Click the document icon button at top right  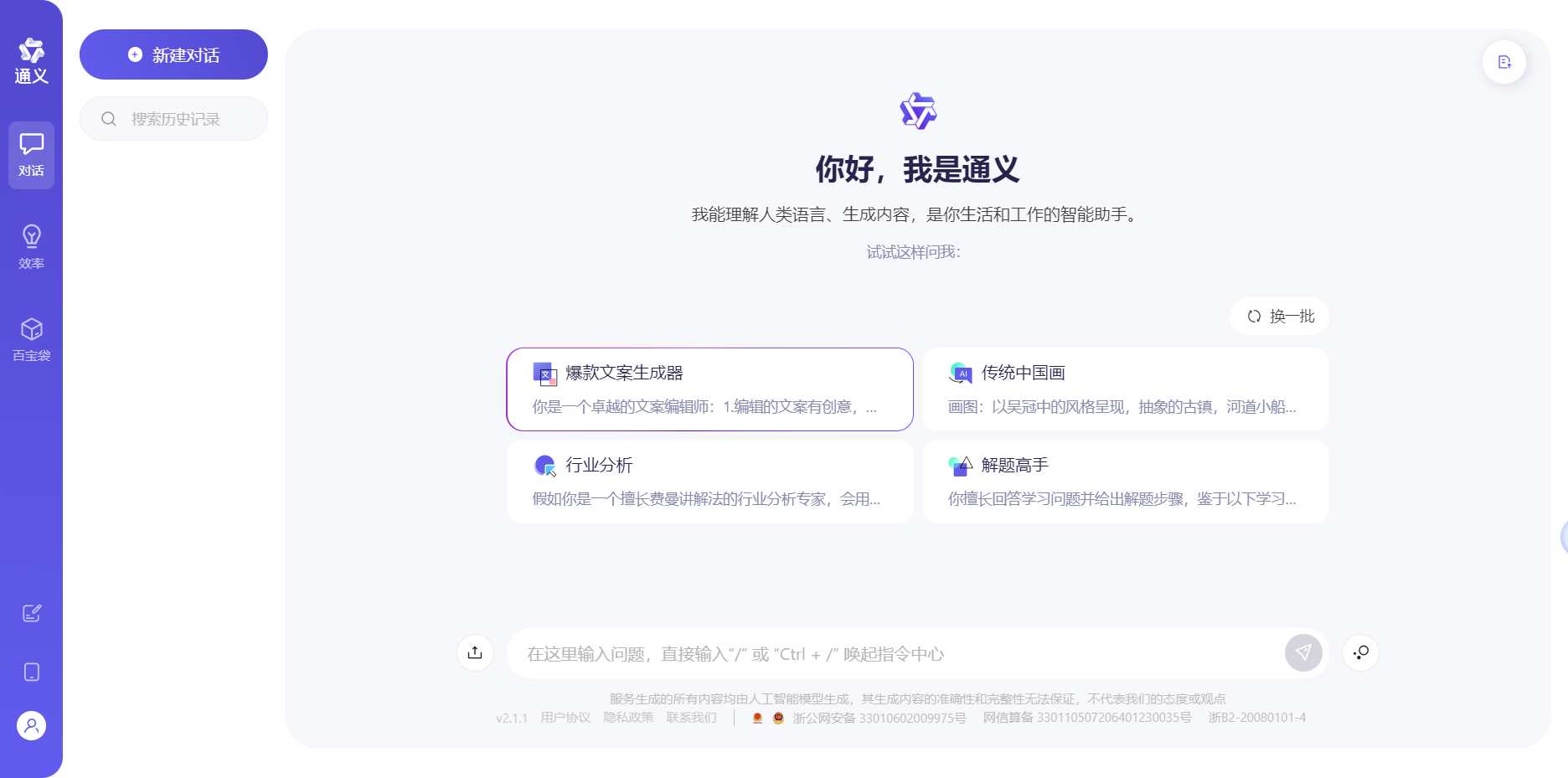coord(1504,62)
